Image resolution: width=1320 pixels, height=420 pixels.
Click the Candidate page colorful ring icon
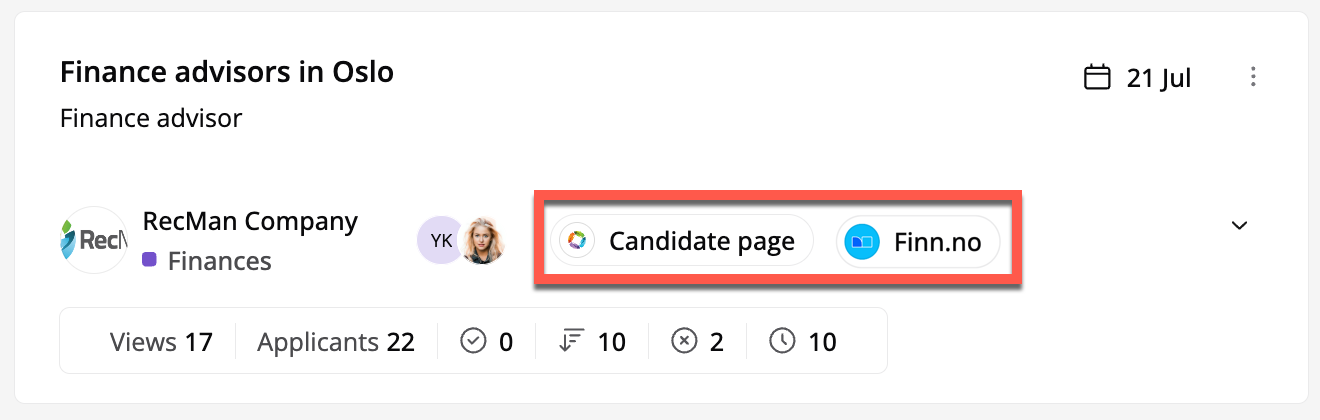coord(577,241)
